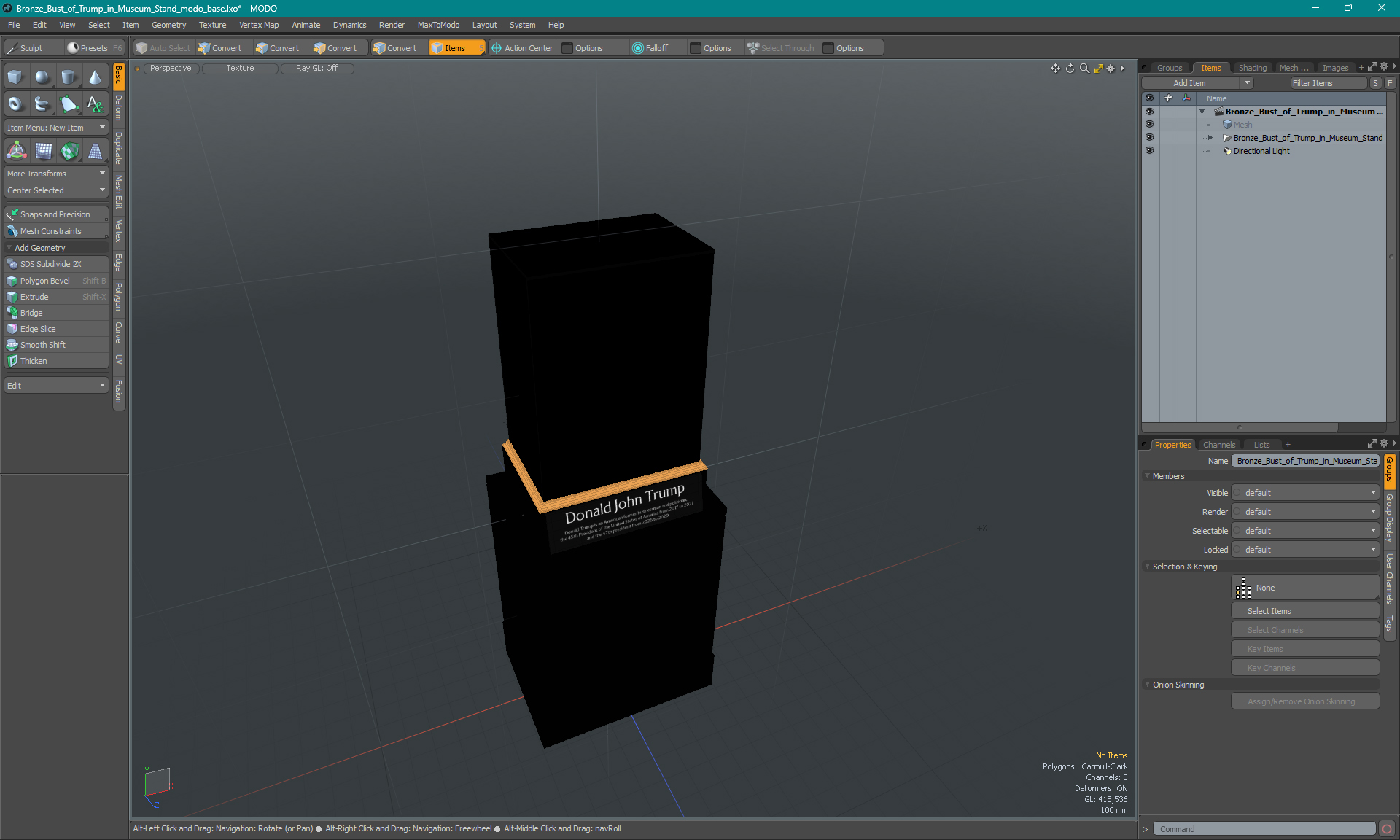Toggle visibility of Bronze_Bust_of_Trump_in_Museum_Stand group
The height and width of the screenshot is (840, 1400).
[1149, 138]
